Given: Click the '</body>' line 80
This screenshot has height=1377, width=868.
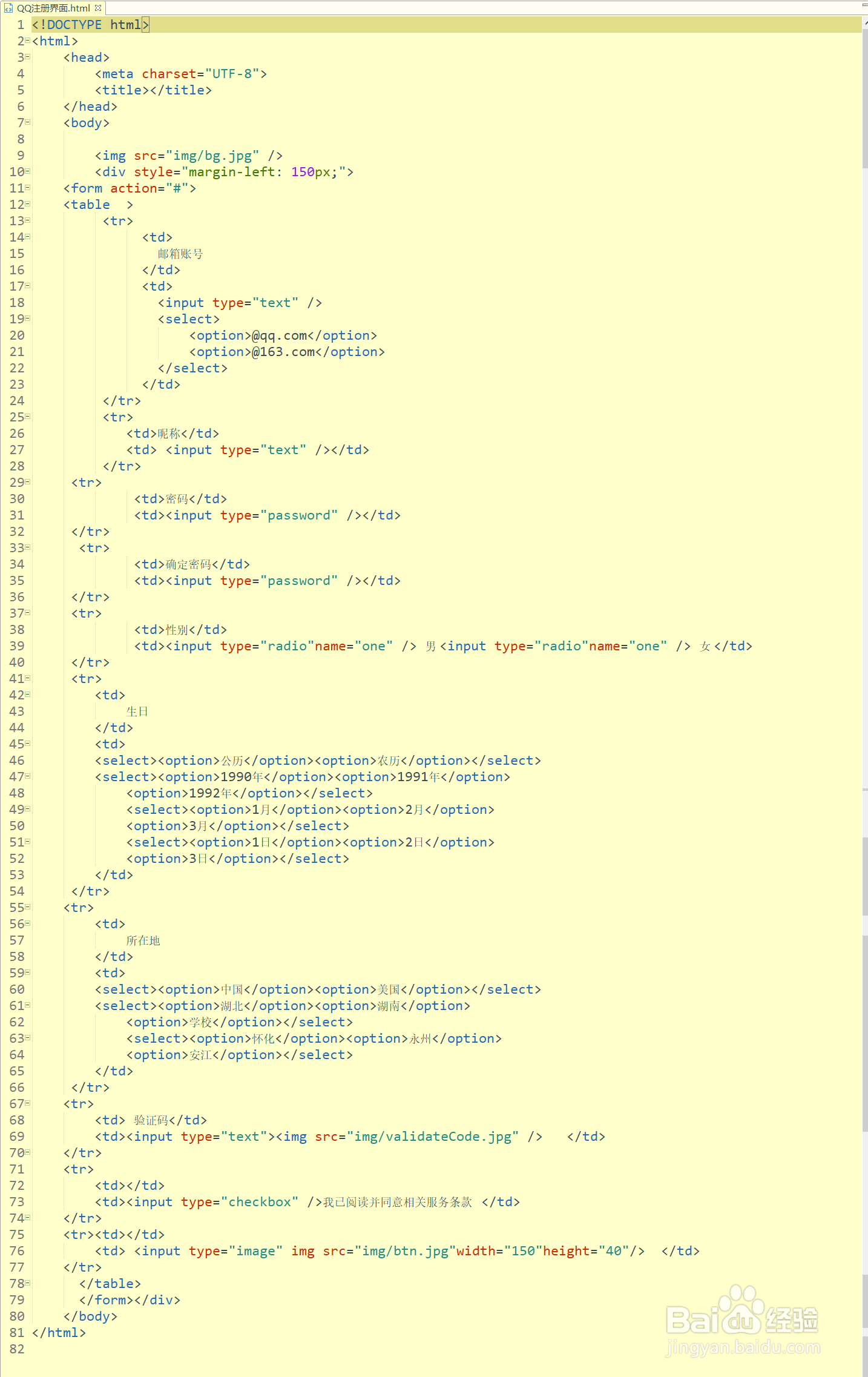Looking at the screenshot, I should (91, 1316).
